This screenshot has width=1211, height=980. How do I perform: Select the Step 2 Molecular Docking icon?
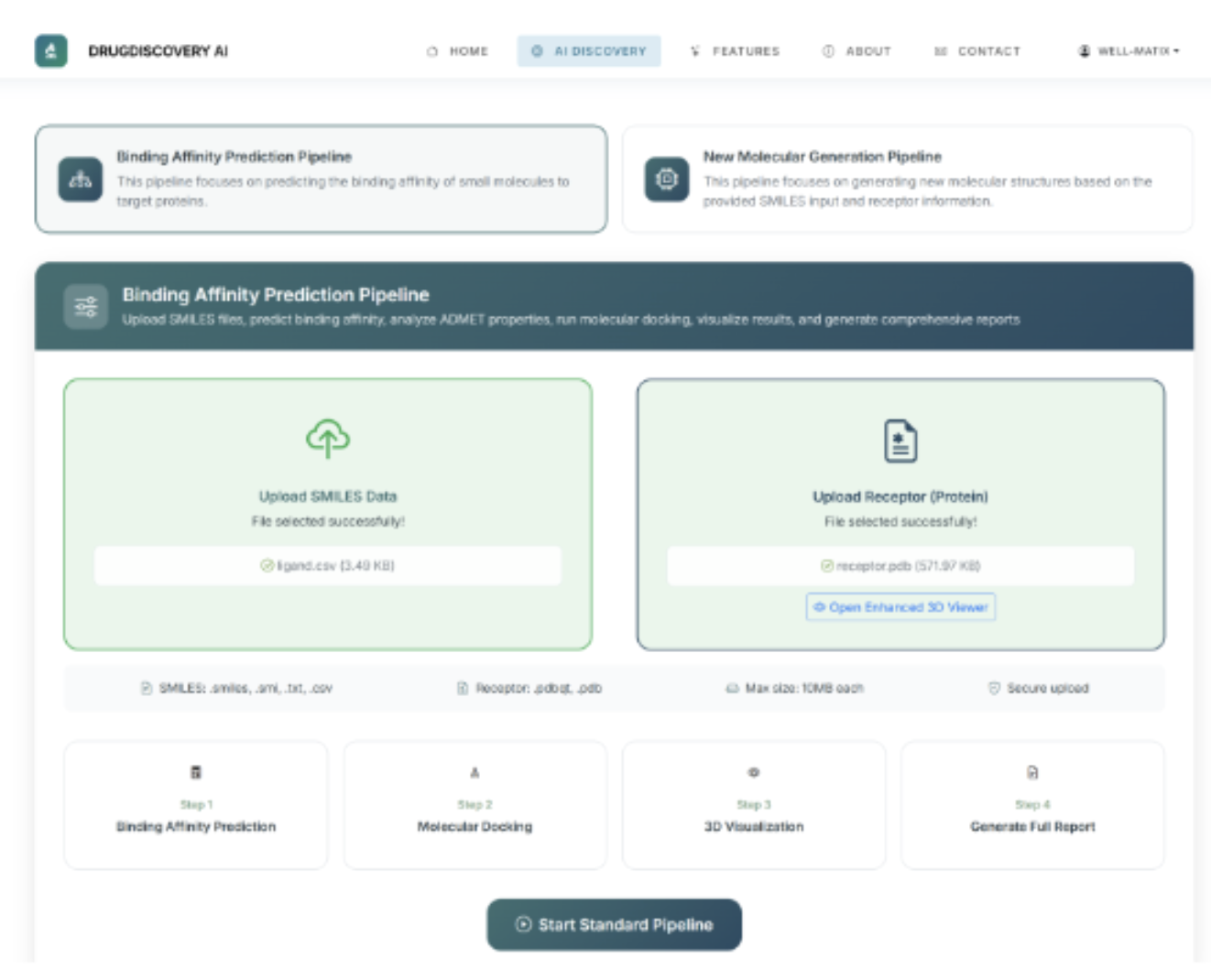(x=475, y=772)
